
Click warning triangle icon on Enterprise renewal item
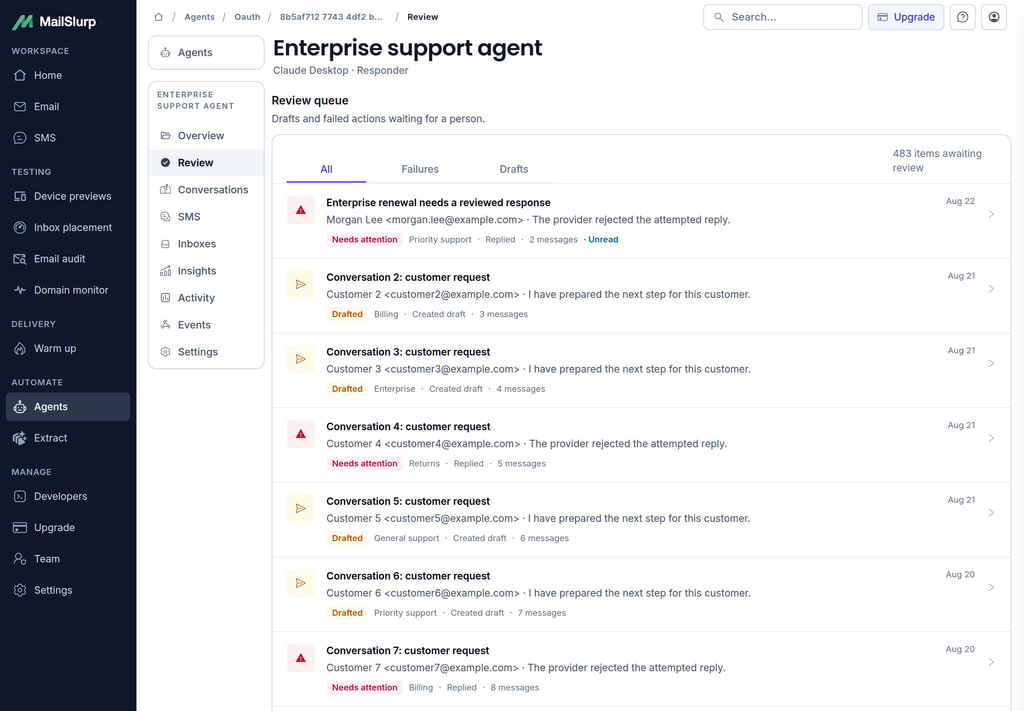point(300,210)
